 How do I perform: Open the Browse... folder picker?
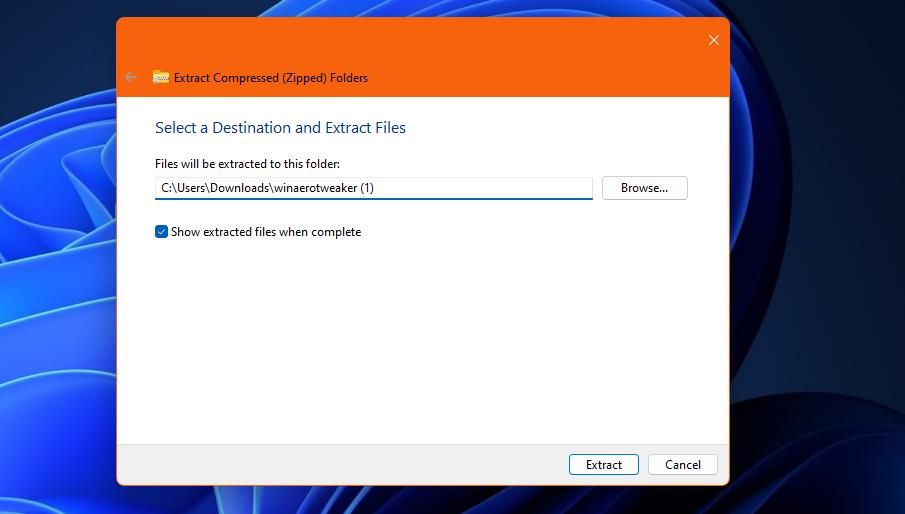point(644,188)
